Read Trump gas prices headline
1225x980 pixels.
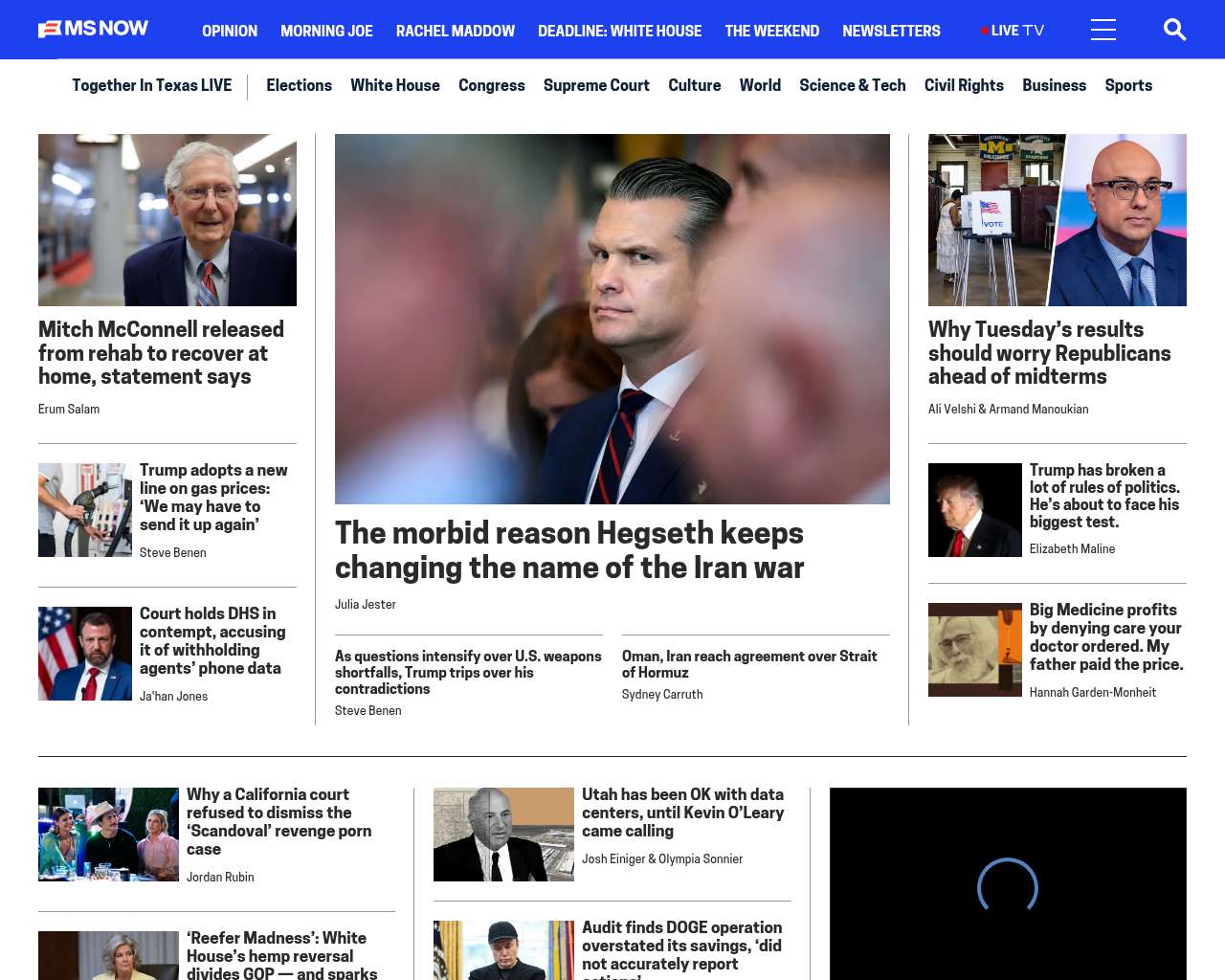213,497
